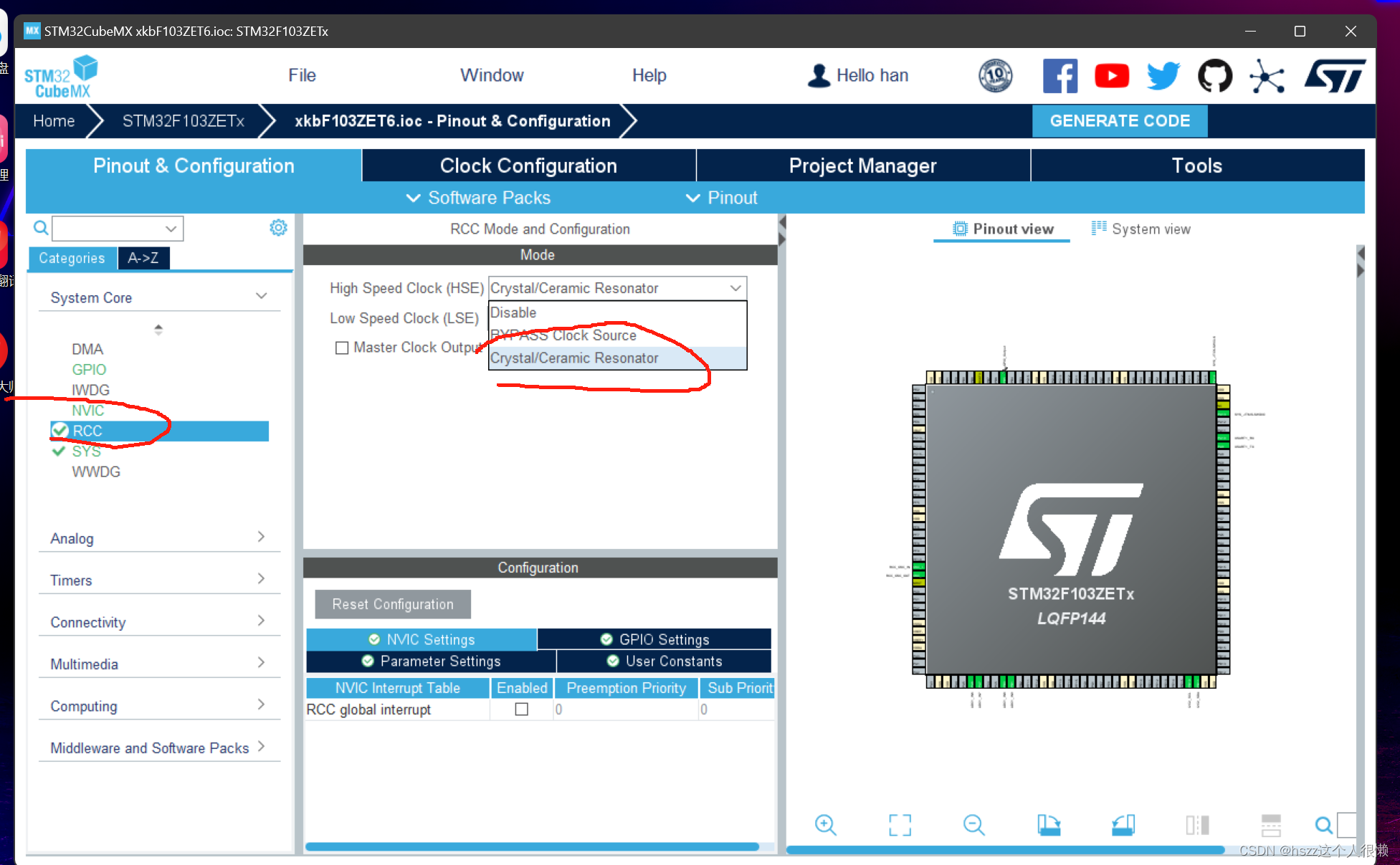The width and height of the screenshot is (1400, 865).
Task: Enable the RCC global interrupt checkbox
Action: tap(522, 709)
